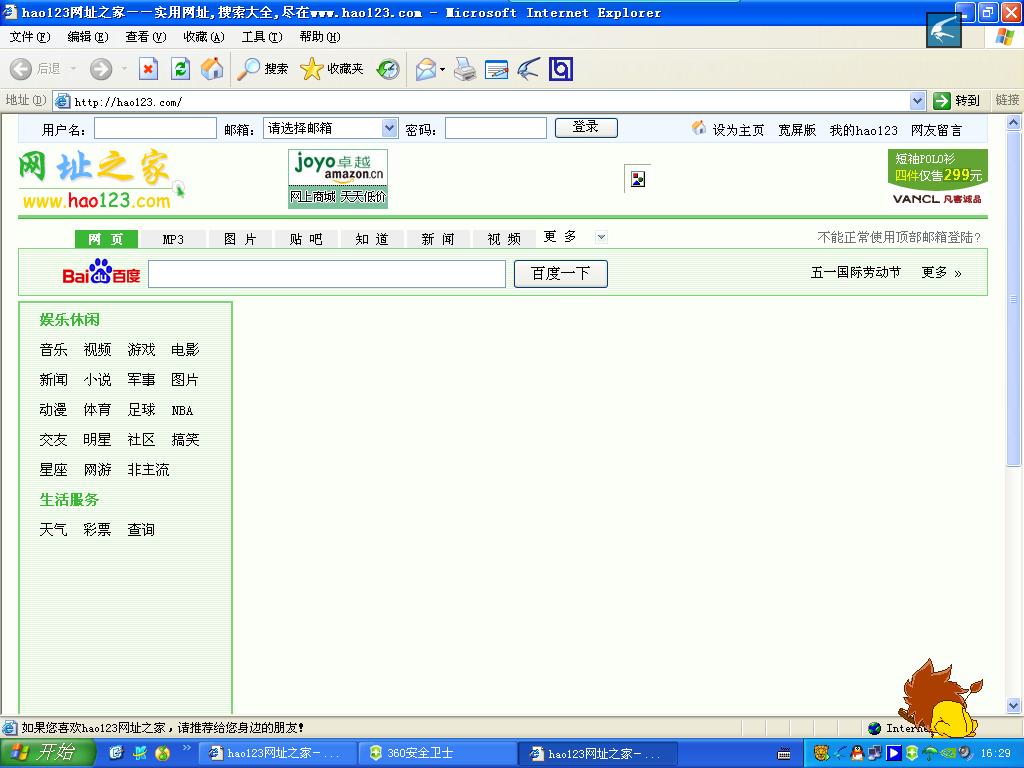Stop page loading with the red X icon
This screenshot has height=768, width=1024.
pyautogui.click(x=148, y=69)
